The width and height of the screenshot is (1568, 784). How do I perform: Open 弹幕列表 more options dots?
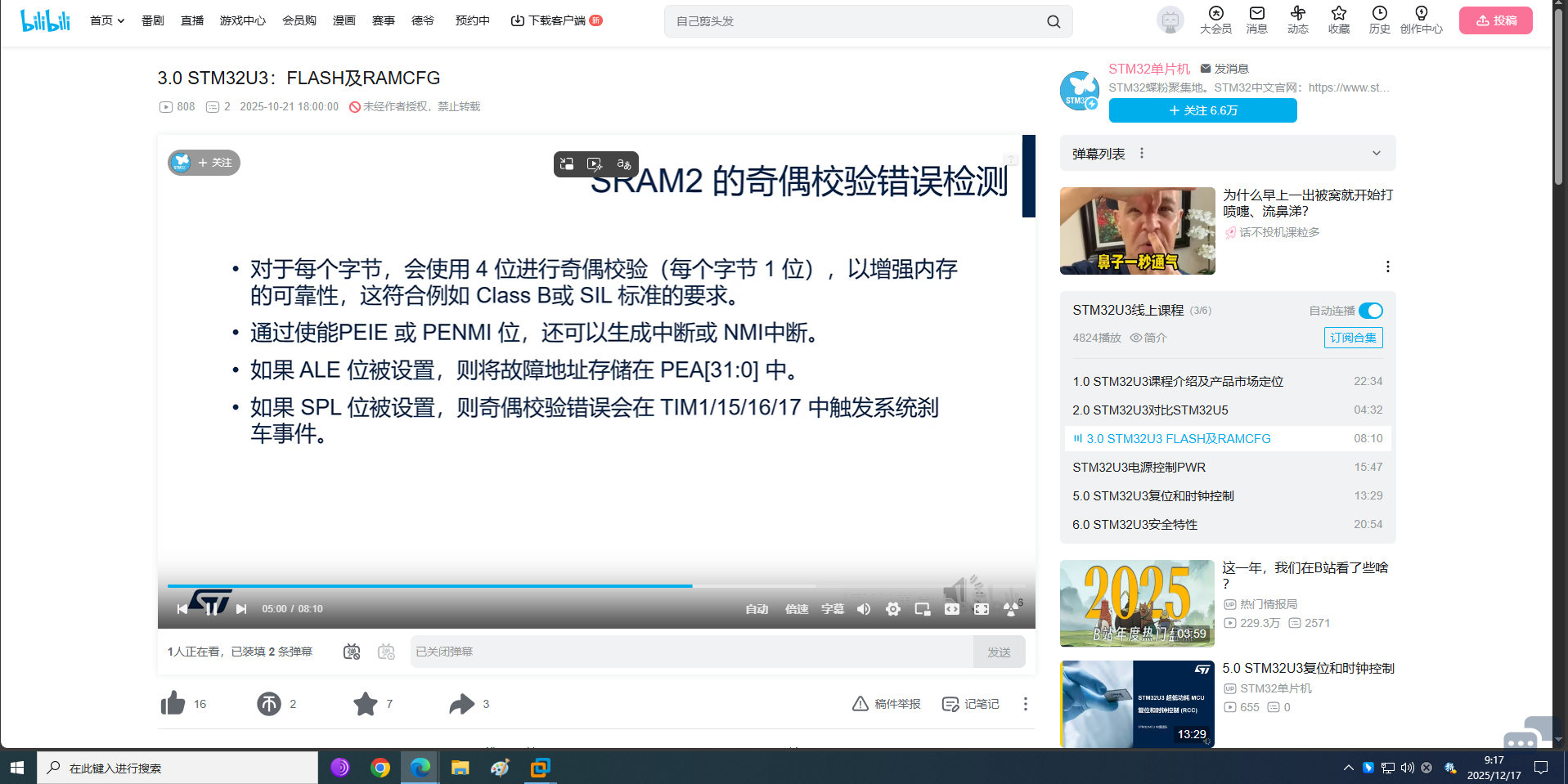(1142, 154)
